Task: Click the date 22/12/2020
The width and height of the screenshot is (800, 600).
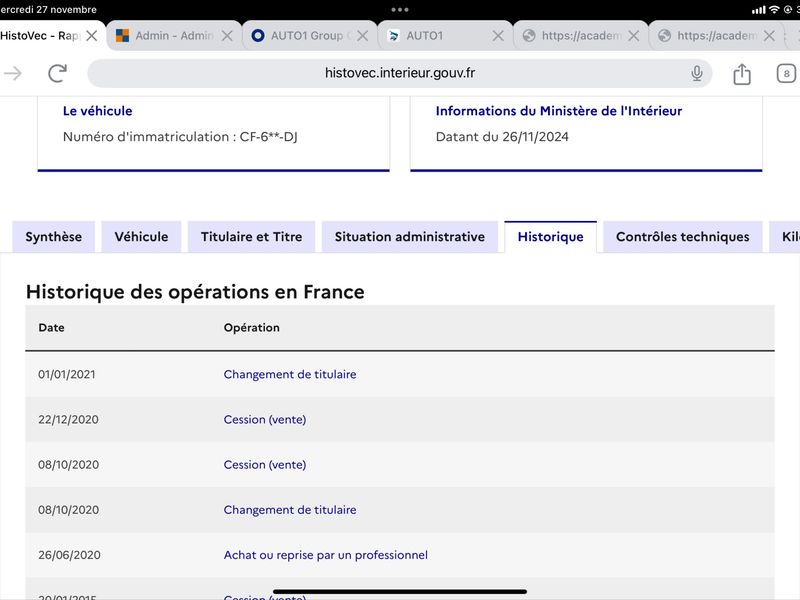Action: click(x=68, y=419)
